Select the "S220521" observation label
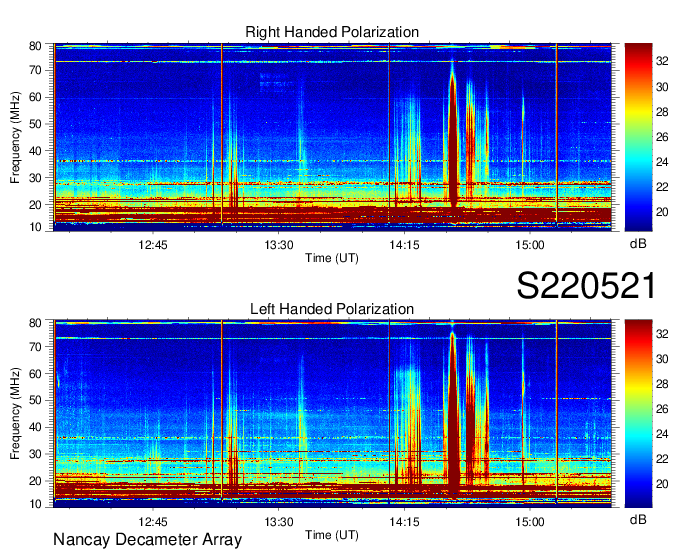 (x=586, y=286)
